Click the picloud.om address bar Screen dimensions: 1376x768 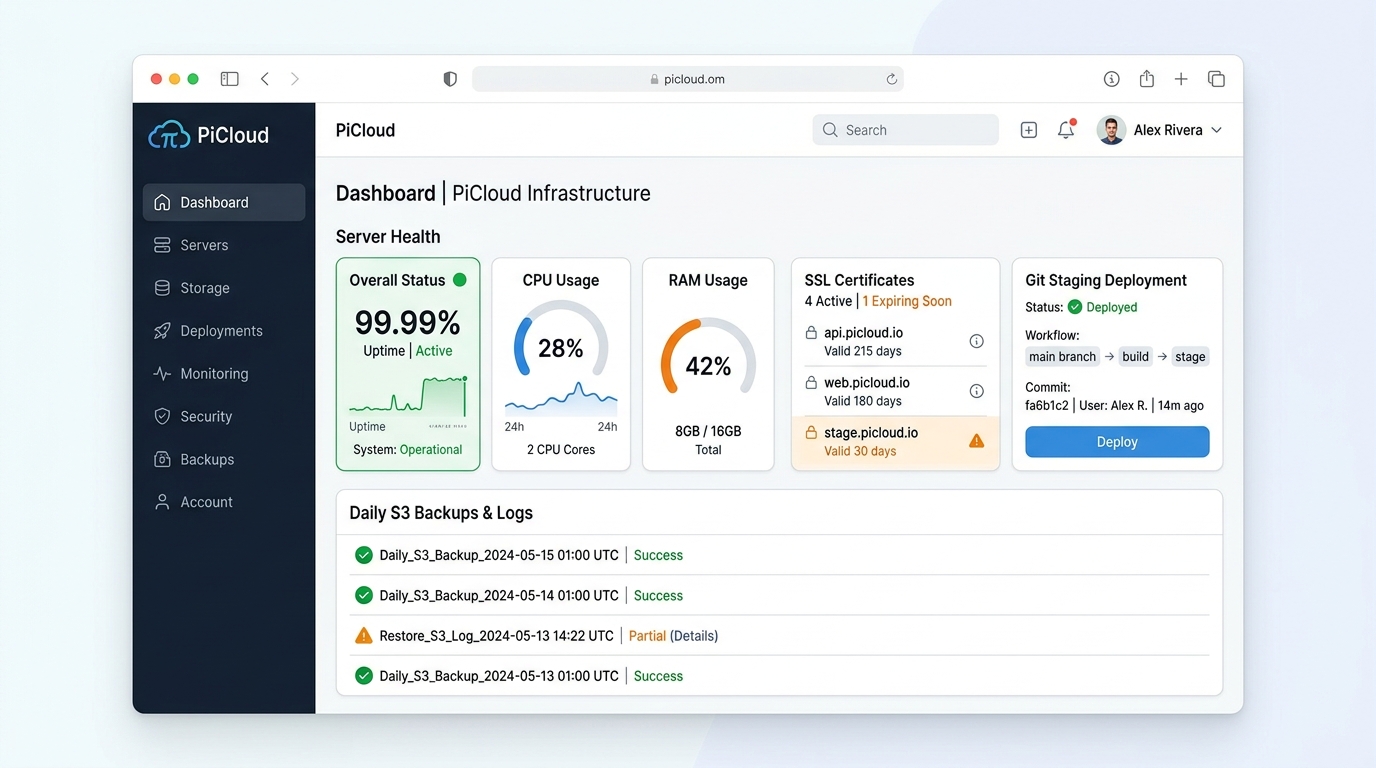(x=688, y=79)
